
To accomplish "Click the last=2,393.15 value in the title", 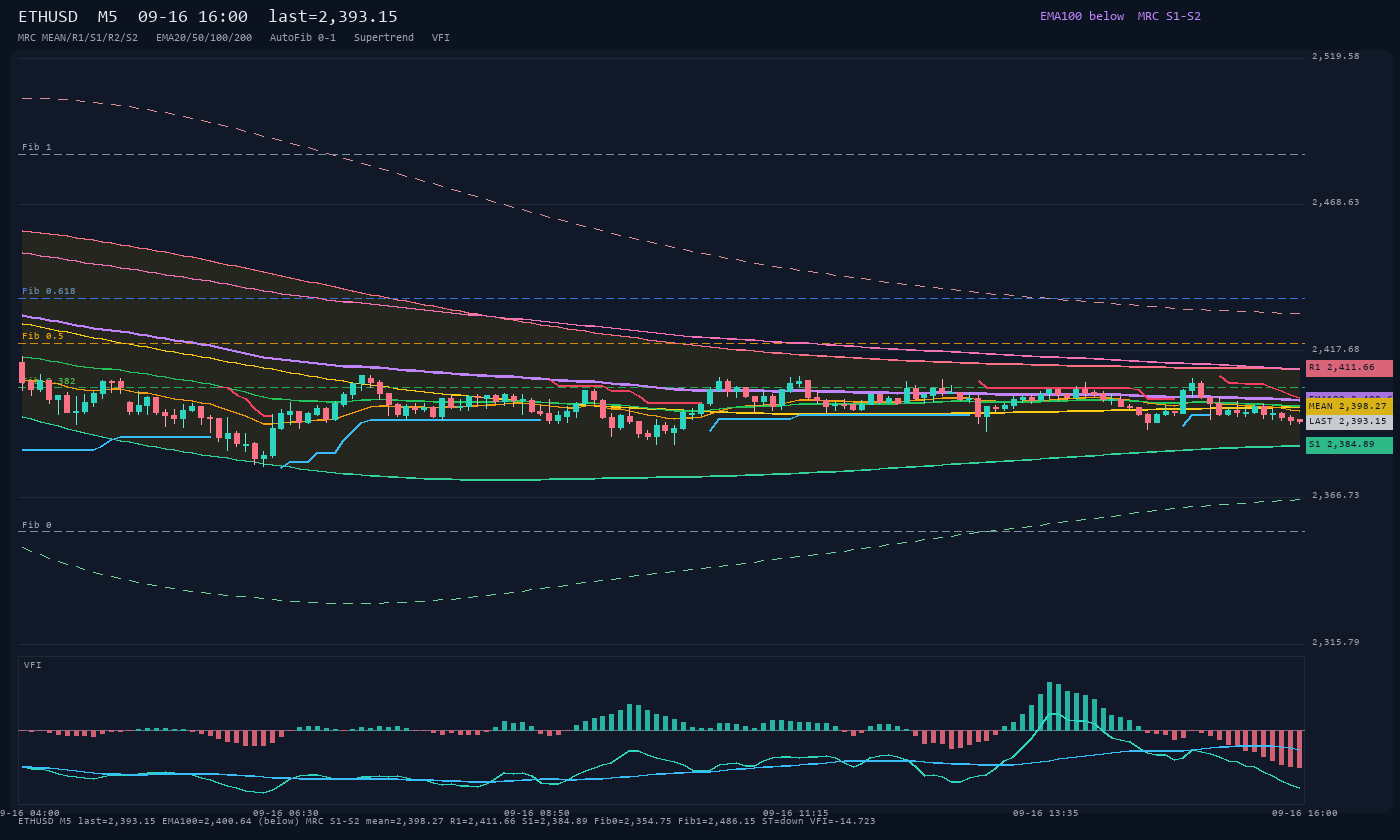I will (x=333, y=16).
